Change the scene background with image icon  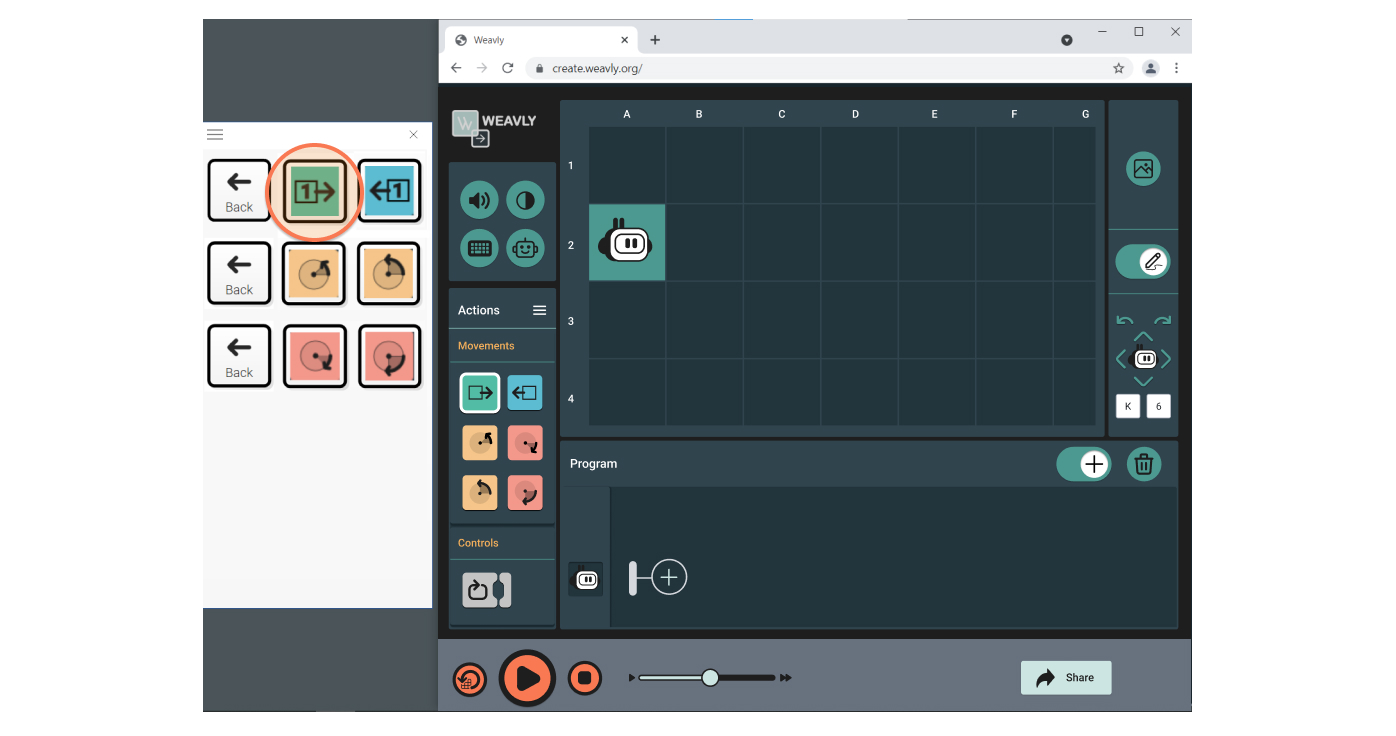[x=1143, y=168]
